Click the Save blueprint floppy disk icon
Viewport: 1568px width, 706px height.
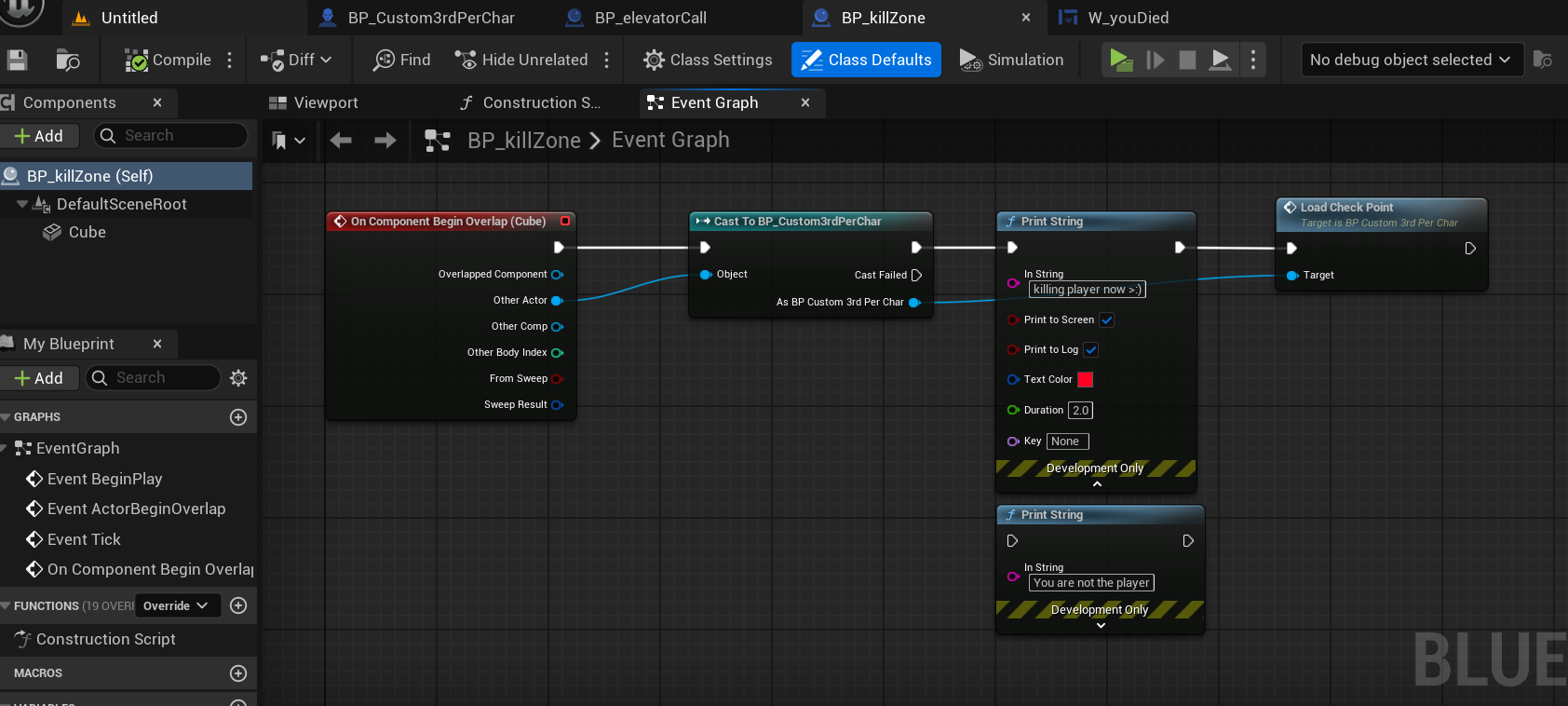[x=17, y=61]
